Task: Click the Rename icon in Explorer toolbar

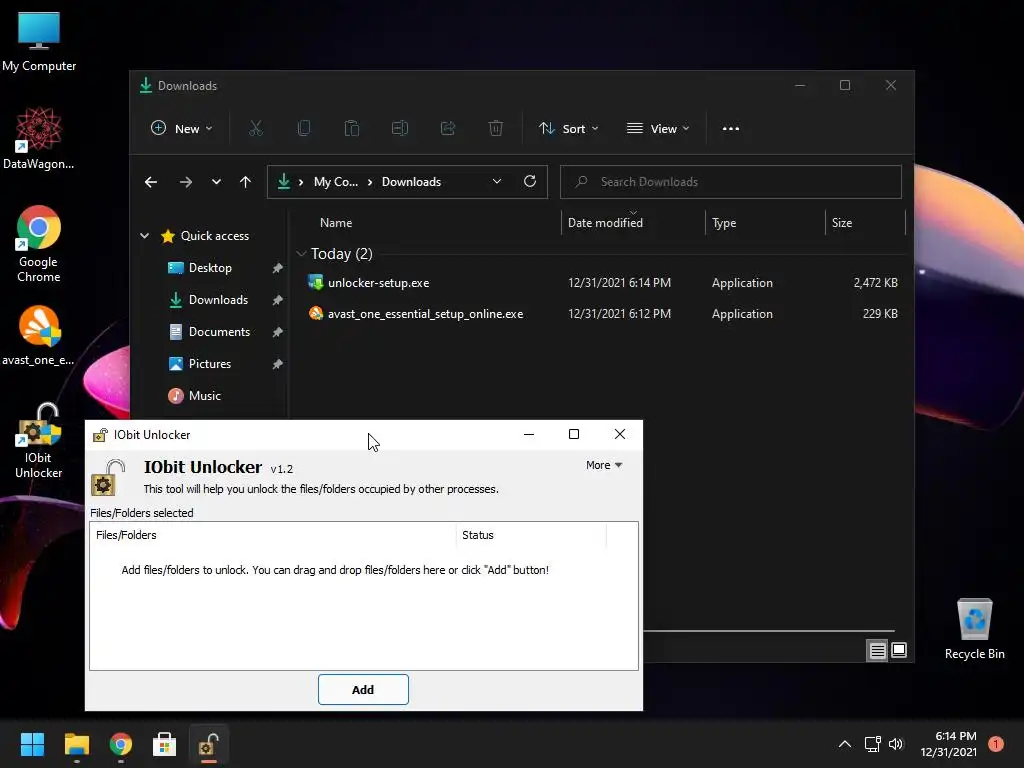Action: click(x=400, y=129)
